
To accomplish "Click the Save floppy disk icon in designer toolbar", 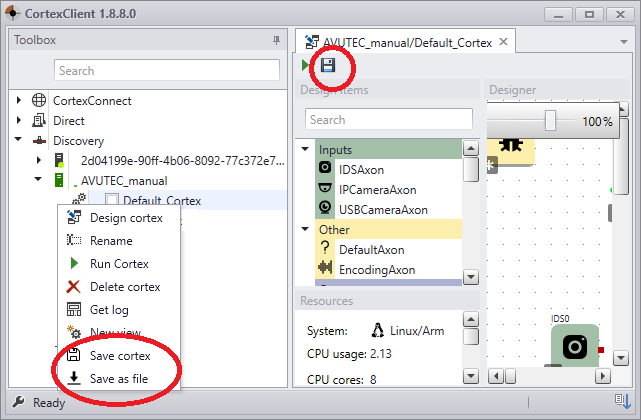I will point(328,65).
